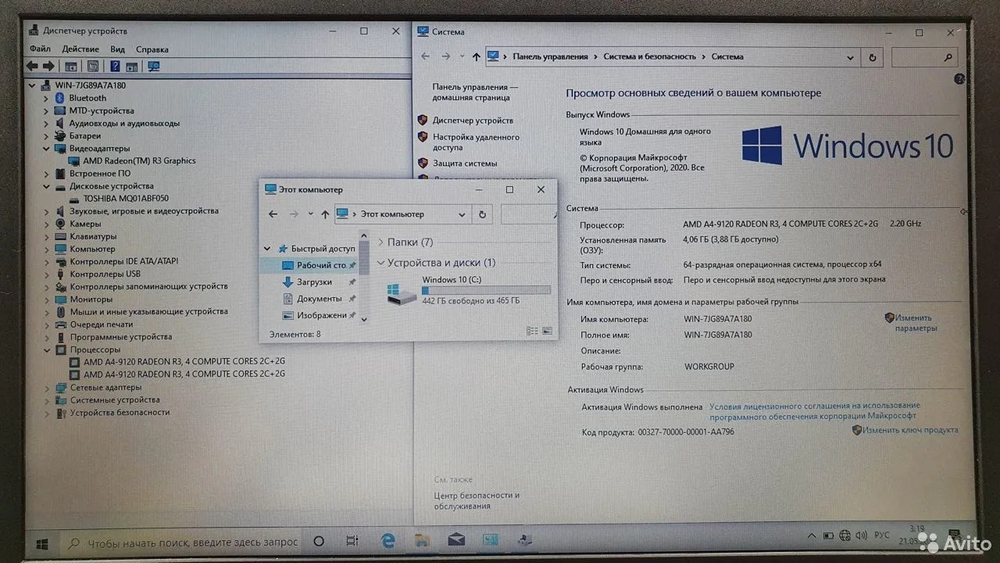Collapse the Видеоадаптеры node
The width and height of the screenshot is (1000, 563).
[x=46, y=149]
